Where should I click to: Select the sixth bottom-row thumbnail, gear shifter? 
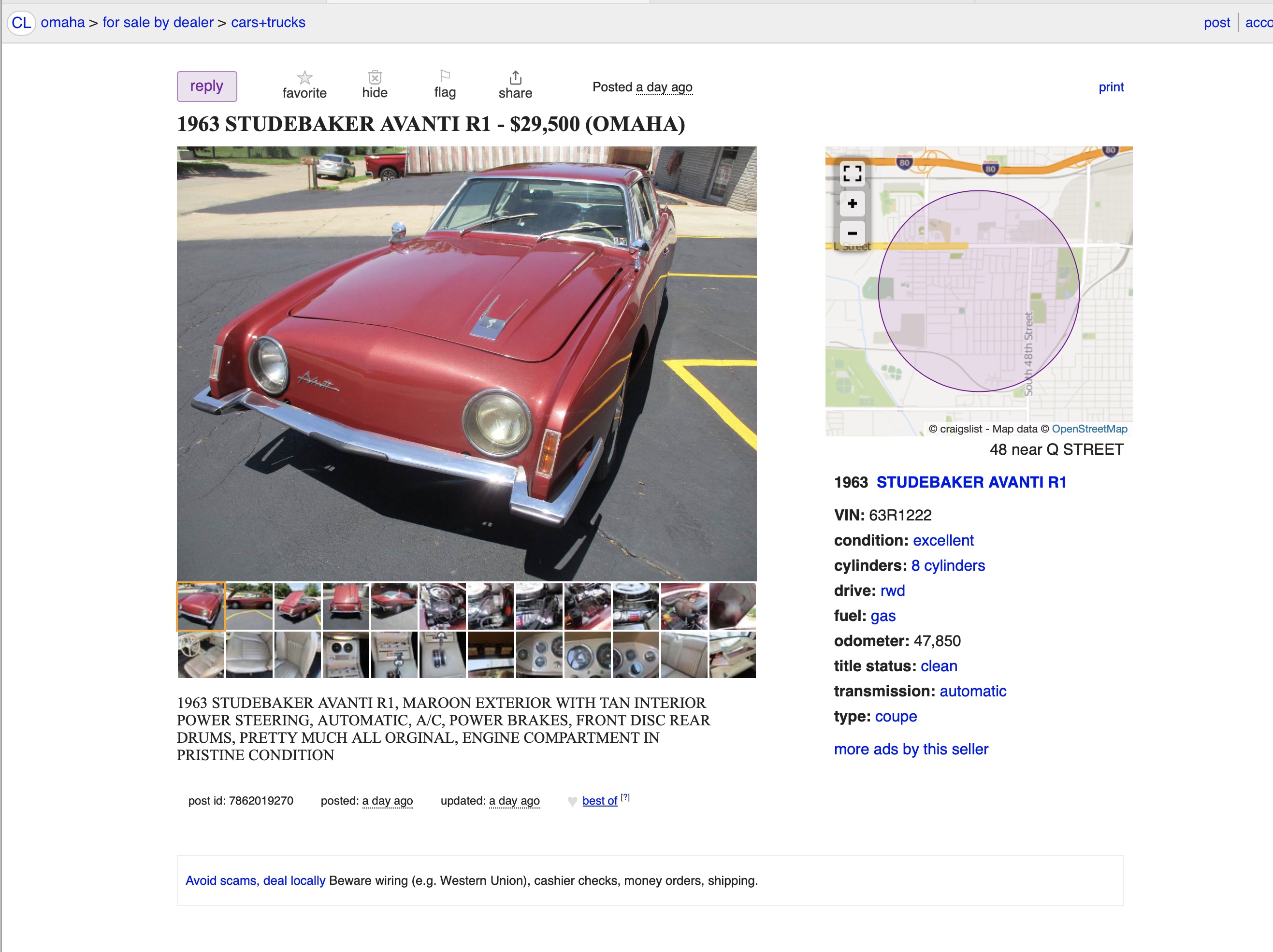pos(443,655)
